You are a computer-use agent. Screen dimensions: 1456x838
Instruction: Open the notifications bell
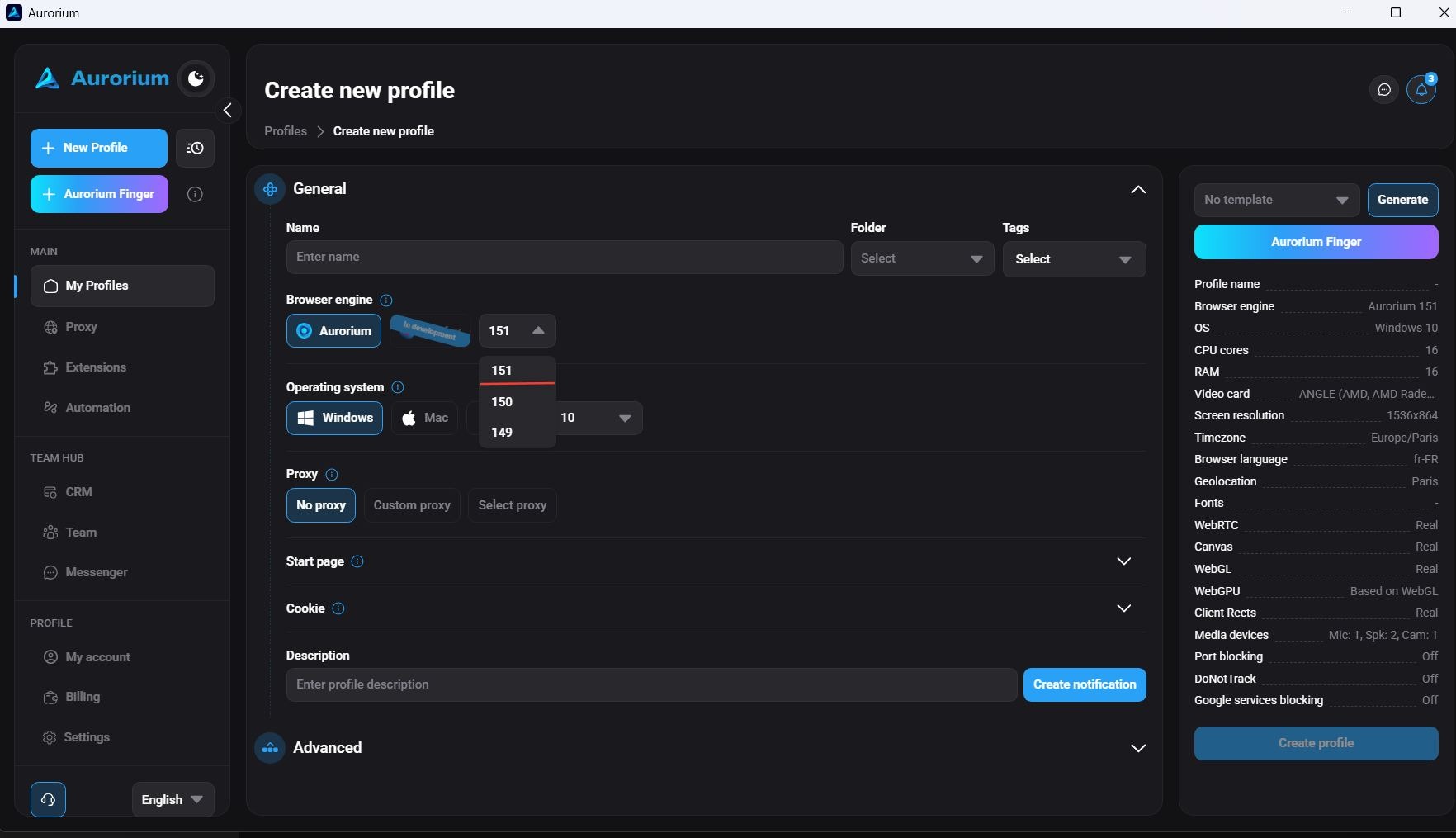(1421, 89)
